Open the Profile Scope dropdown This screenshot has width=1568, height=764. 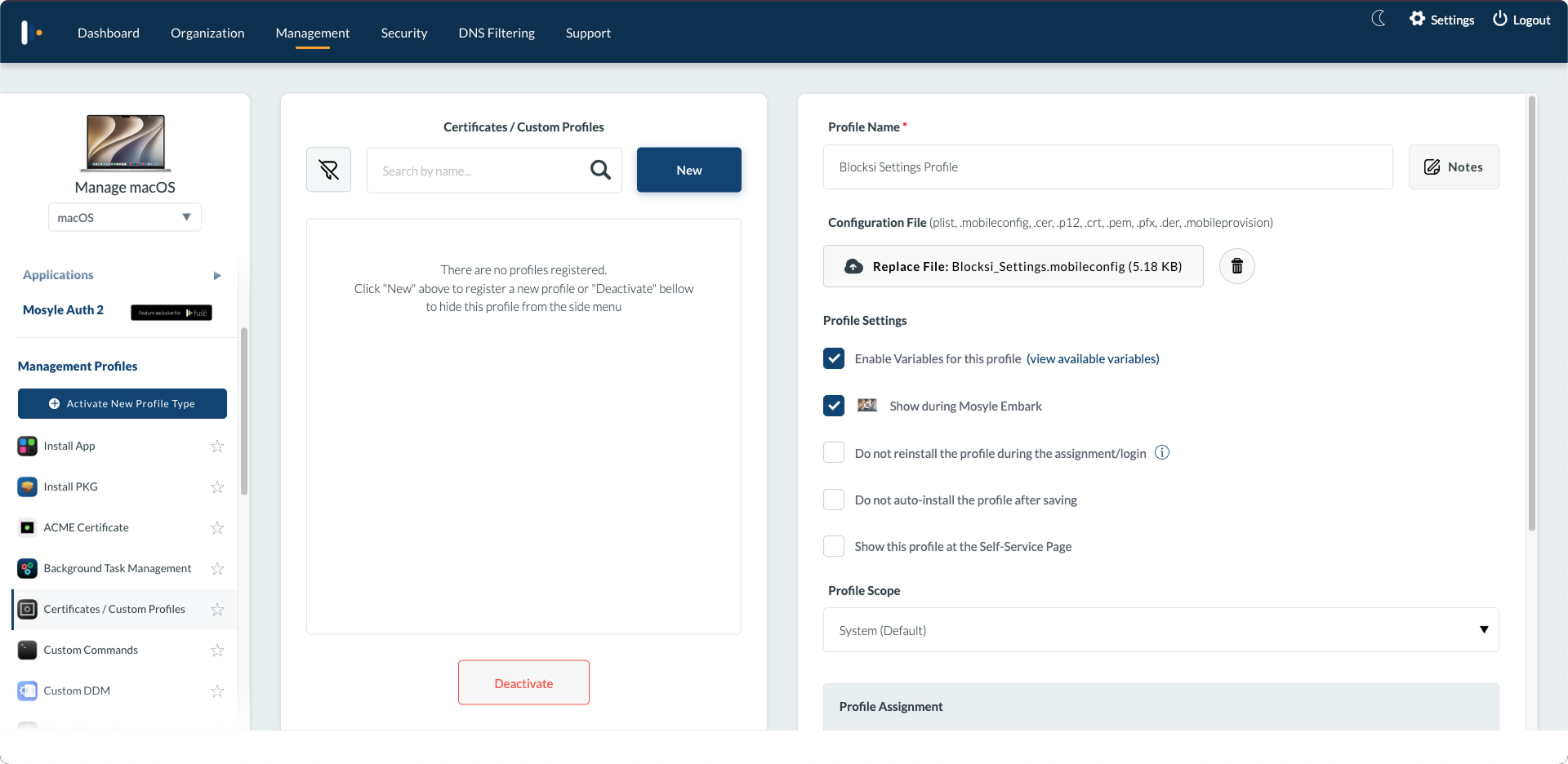pyautogui.click(x=1160, y=629)
